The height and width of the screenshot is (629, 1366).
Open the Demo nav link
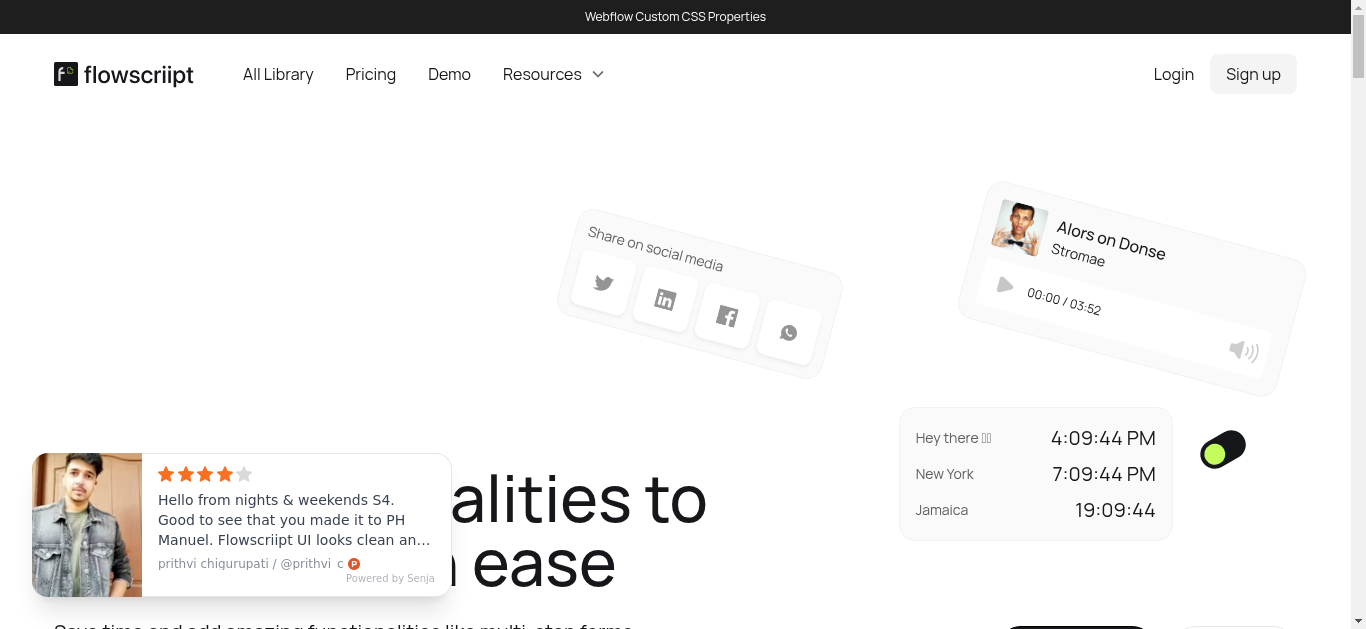449,74
